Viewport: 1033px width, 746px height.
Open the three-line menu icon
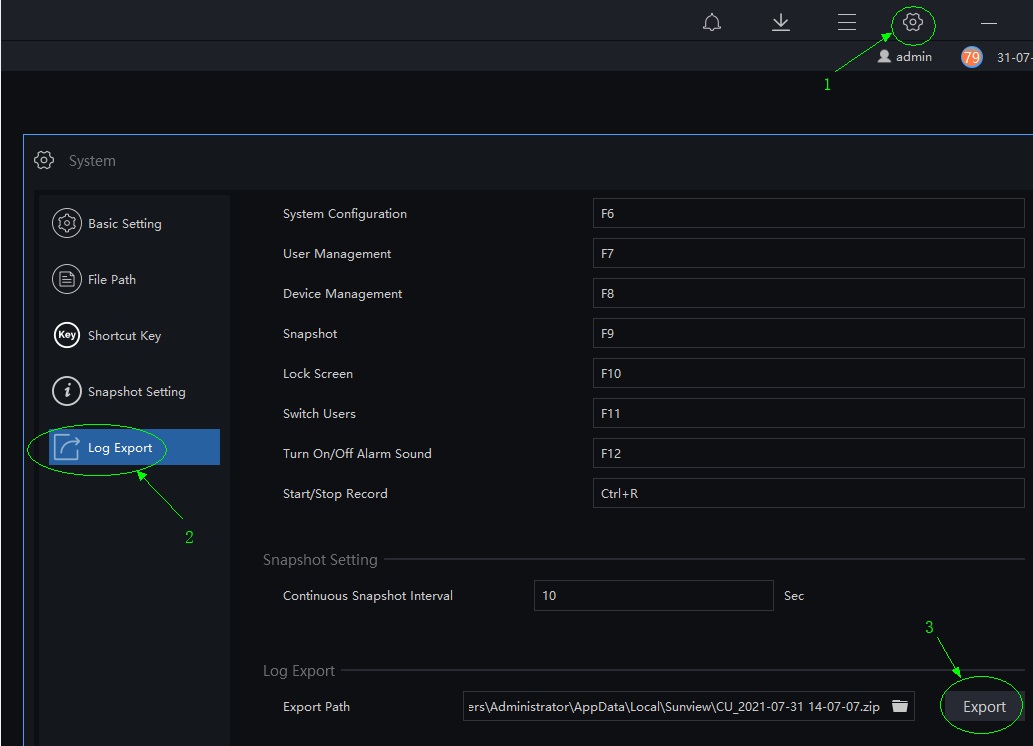tap(847, 23)
